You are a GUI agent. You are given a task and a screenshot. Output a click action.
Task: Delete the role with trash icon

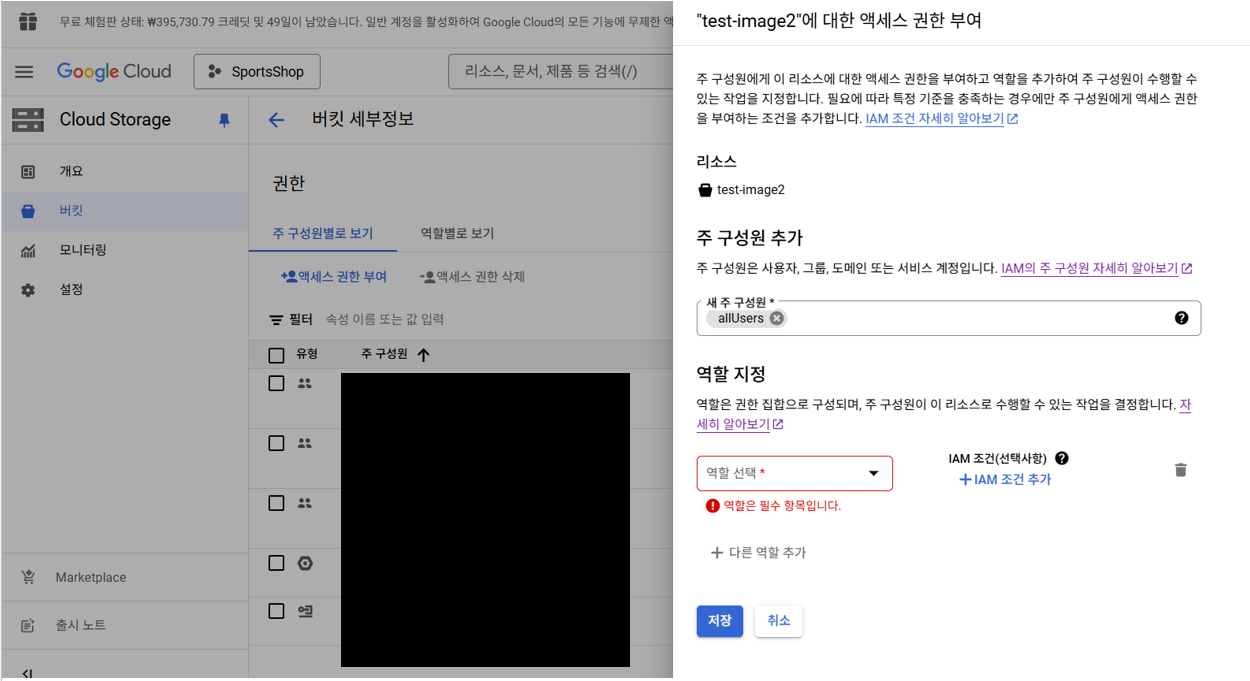(x=1181, y=470)
